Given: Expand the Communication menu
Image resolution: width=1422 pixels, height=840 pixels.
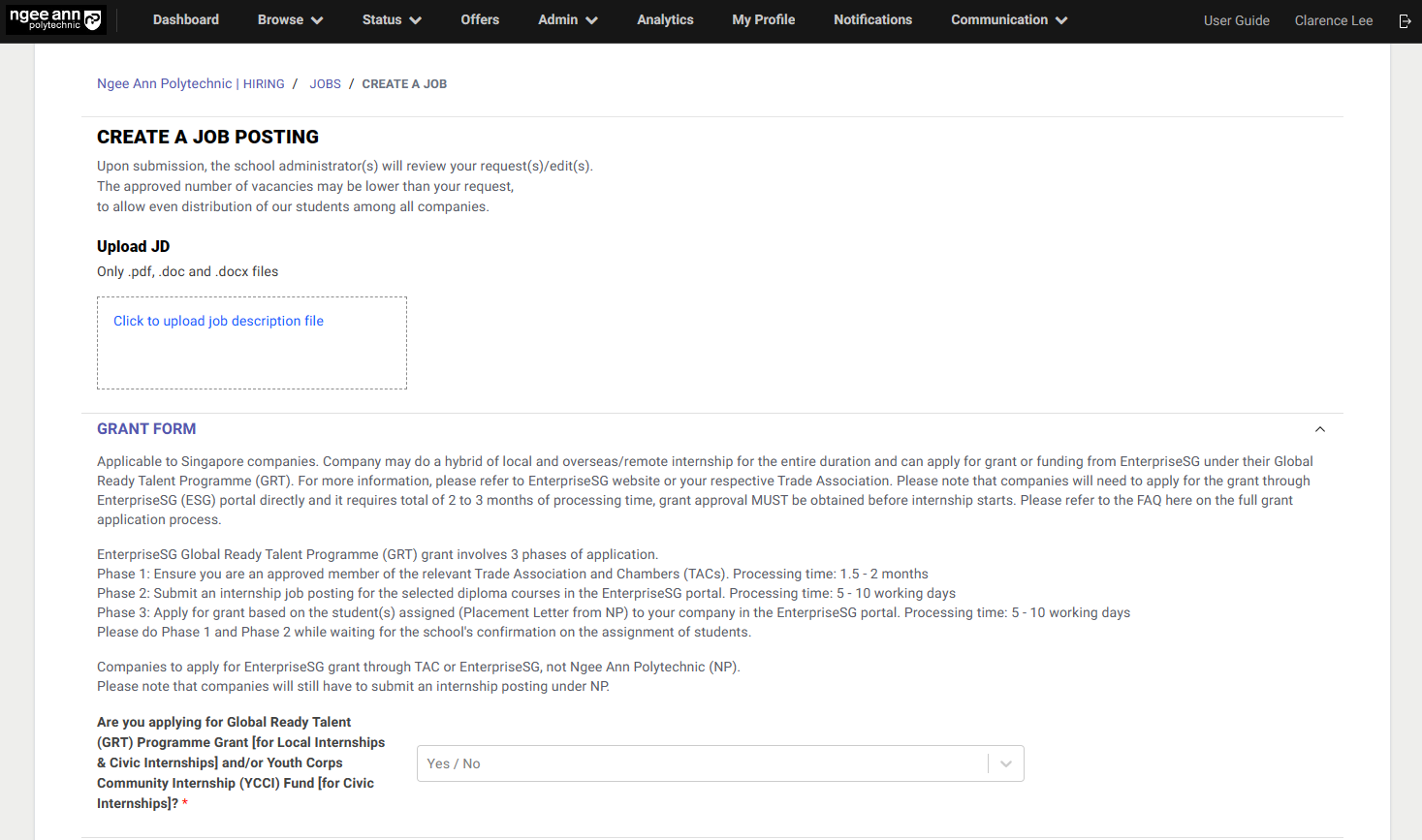Looking at the screenshot, I should (1008, 19).
